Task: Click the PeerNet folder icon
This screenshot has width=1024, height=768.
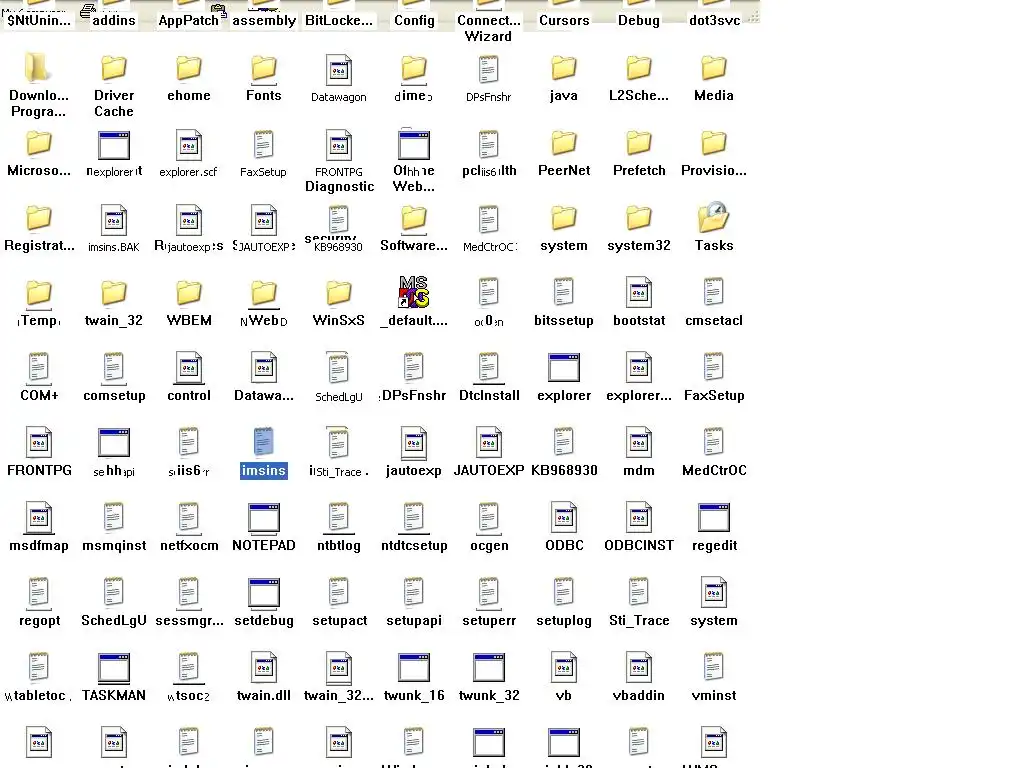Action: tap(564, 143)
